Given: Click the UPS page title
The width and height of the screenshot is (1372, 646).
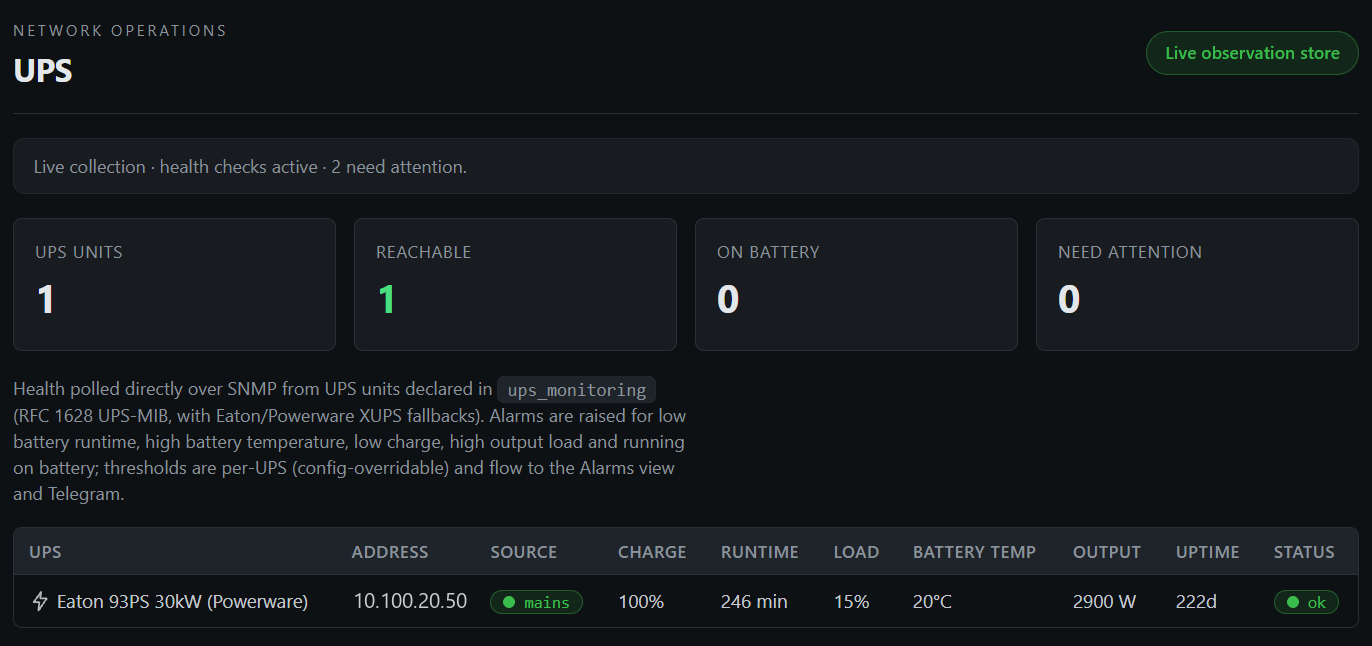Looking at the screenshot, I should [43, 71].
